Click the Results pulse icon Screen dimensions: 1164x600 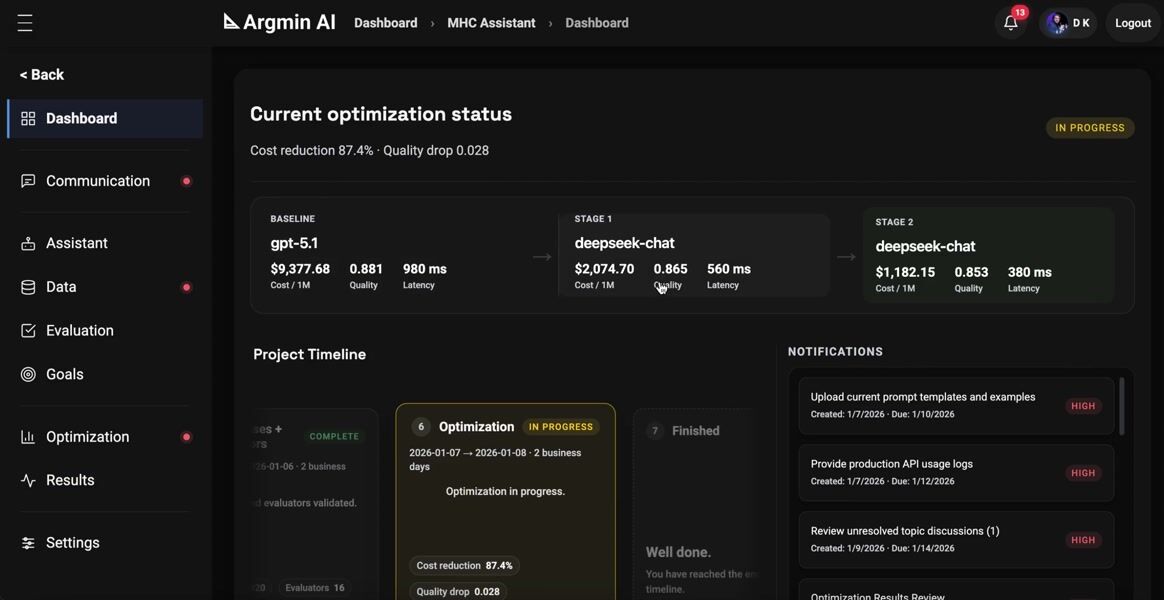(28, 481)
